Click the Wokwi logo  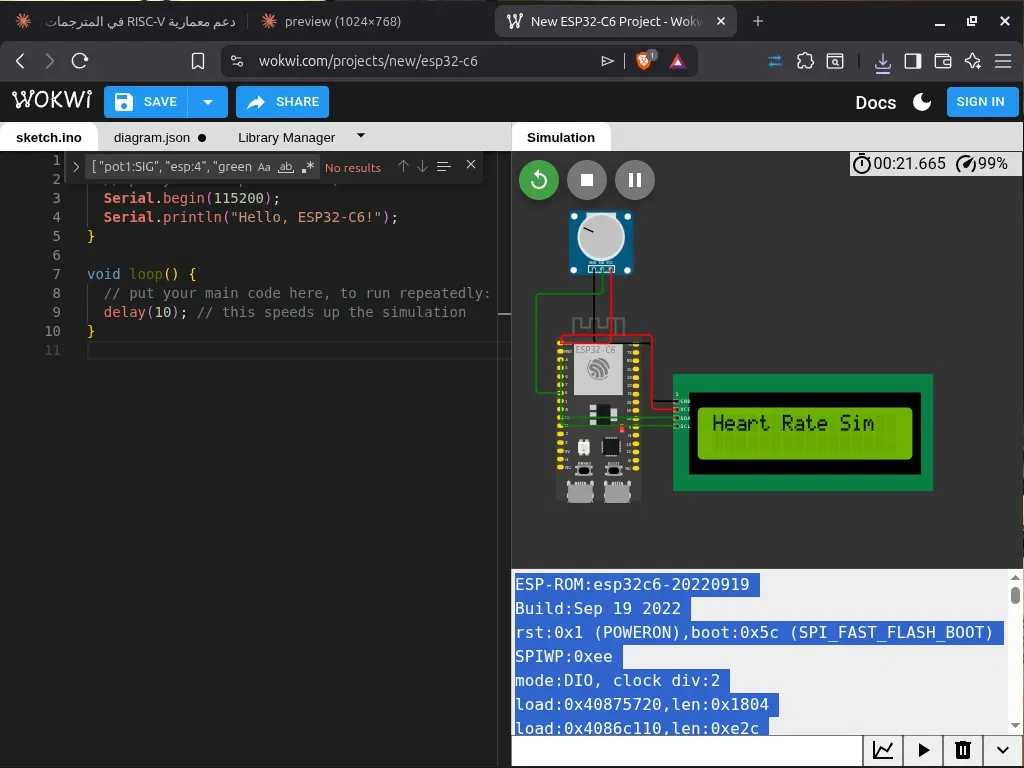point(52,100)
